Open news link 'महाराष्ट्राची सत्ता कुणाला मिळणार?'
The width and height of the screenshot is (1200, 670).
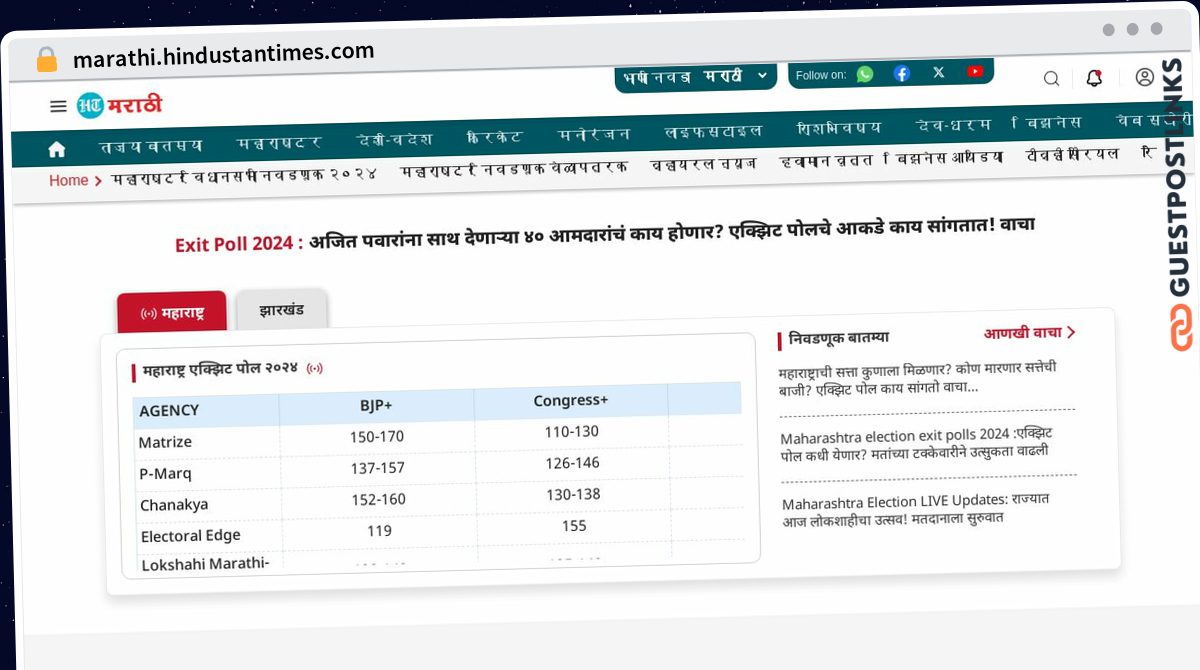coord(917,377)
